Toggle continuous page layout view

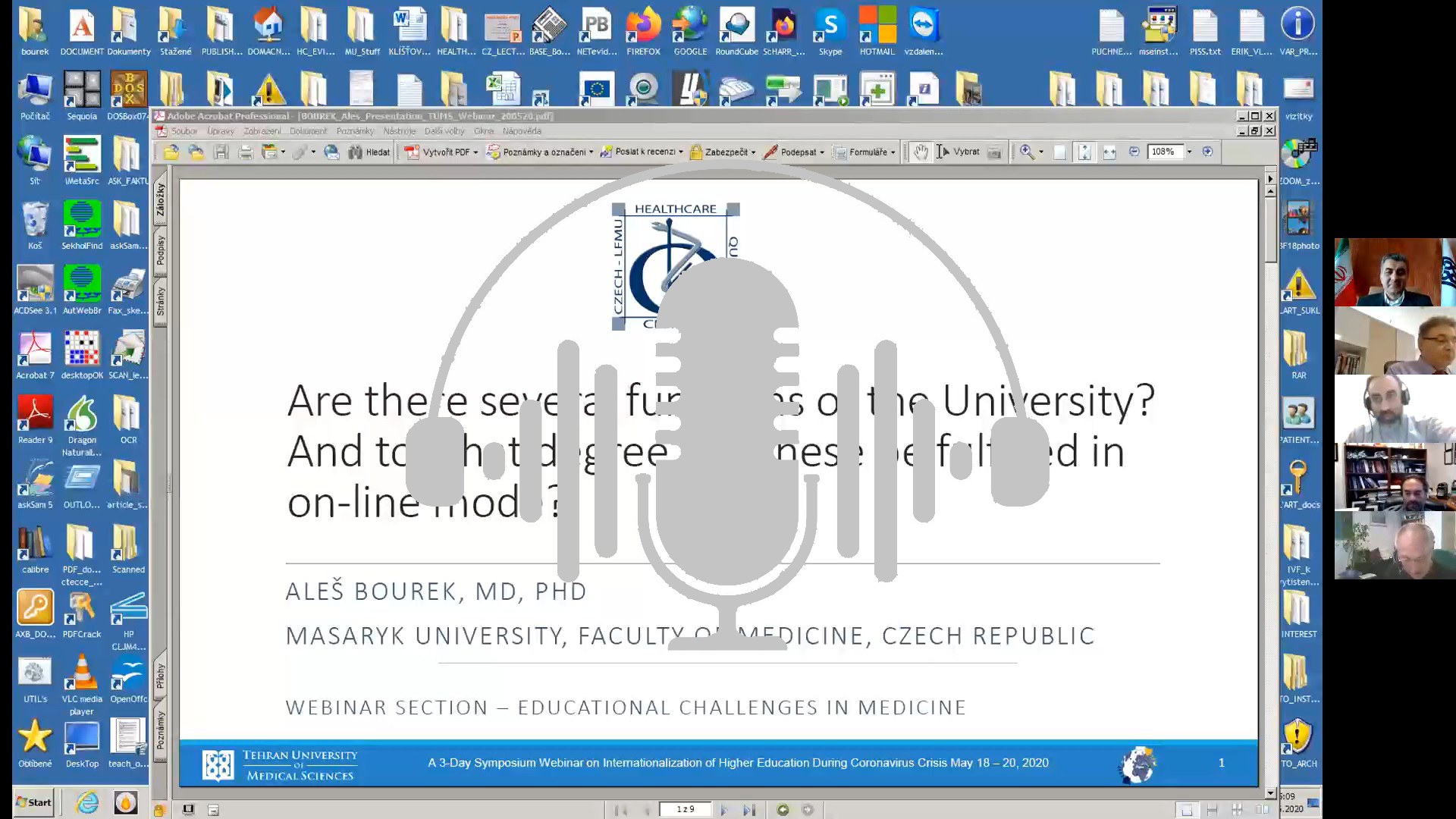coord(1212,810)
